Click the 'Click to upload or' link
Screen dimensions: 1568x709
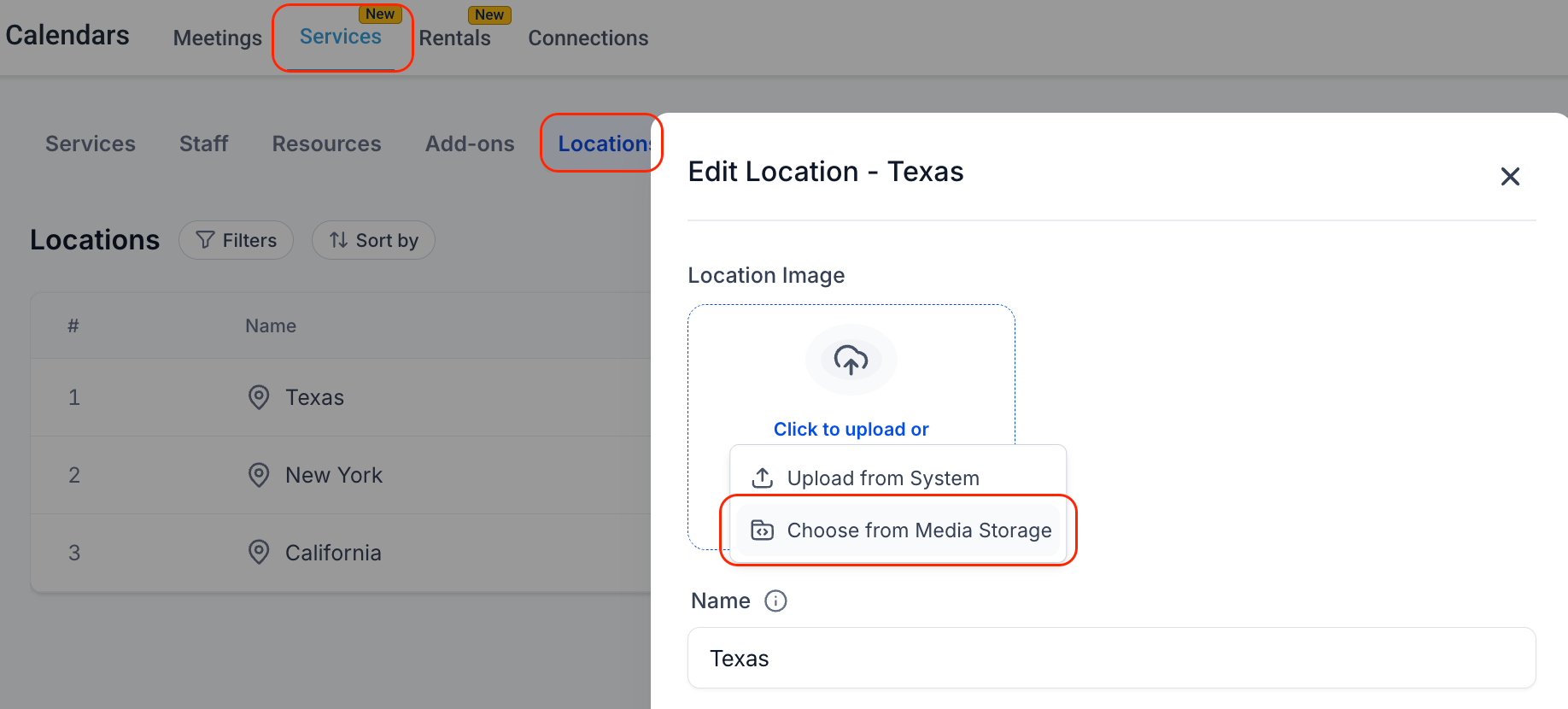(x=851, y=429)
